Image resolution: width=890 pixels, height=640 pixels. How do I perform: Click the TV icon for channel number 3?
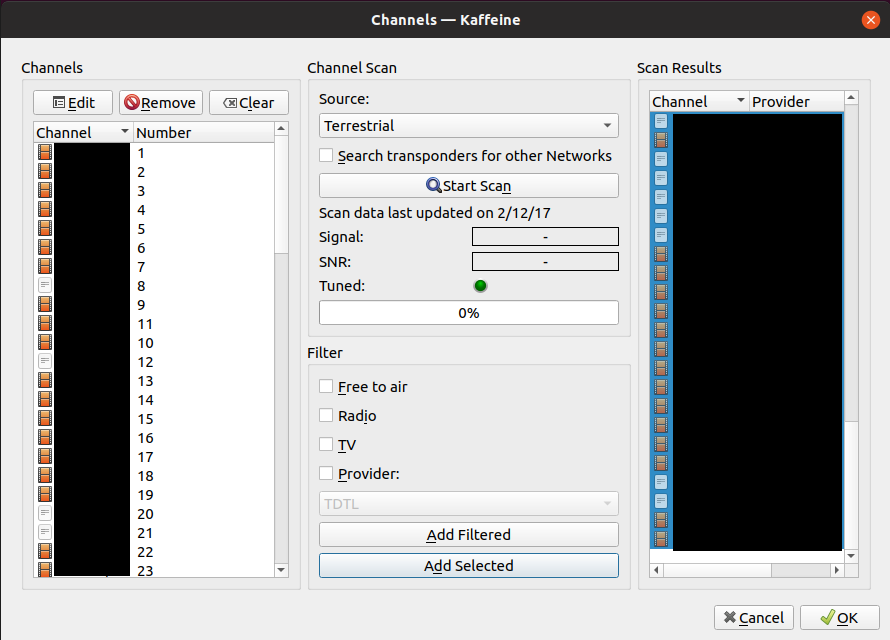click(45, 190)
